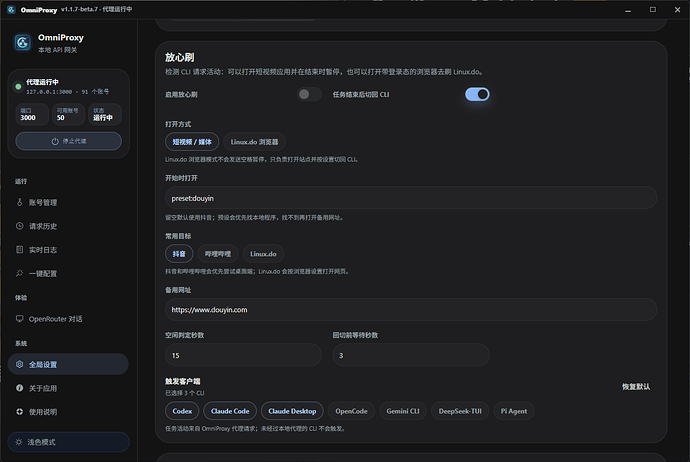
Task: Open 一键配置 in the sidebar
Action: pos(68,273)
